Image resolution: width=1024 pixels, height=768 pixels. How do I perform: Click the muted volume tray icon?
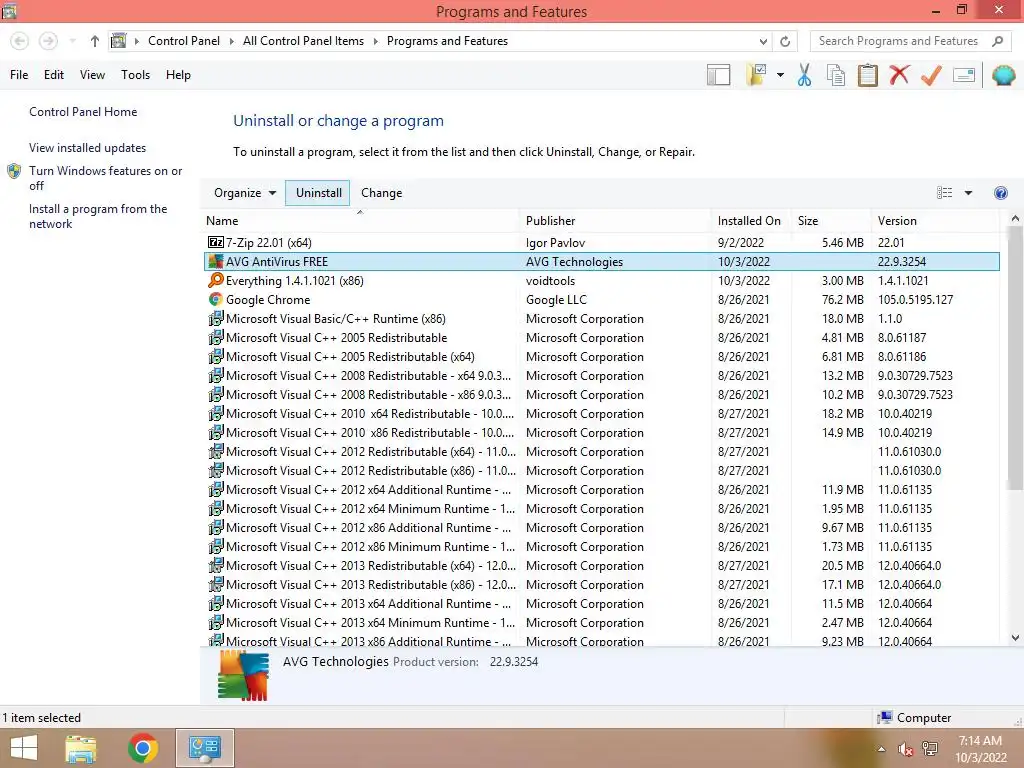click(905, 749)
